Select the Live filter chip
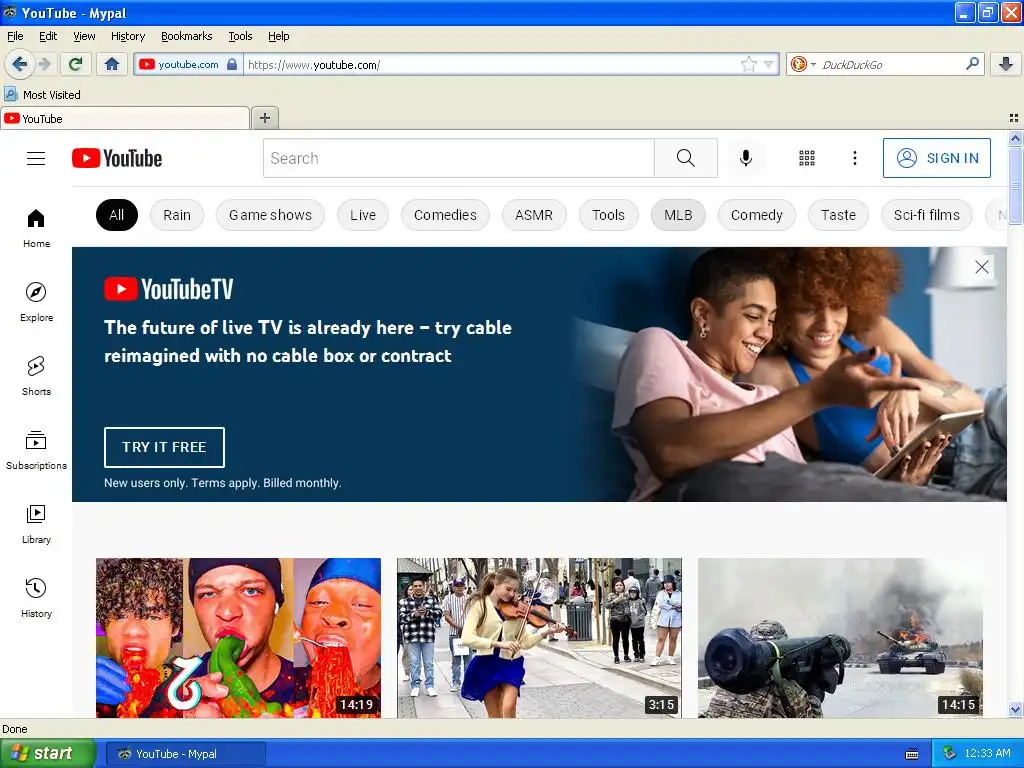This screenshot has width=1024, height=768. [362, 215]
